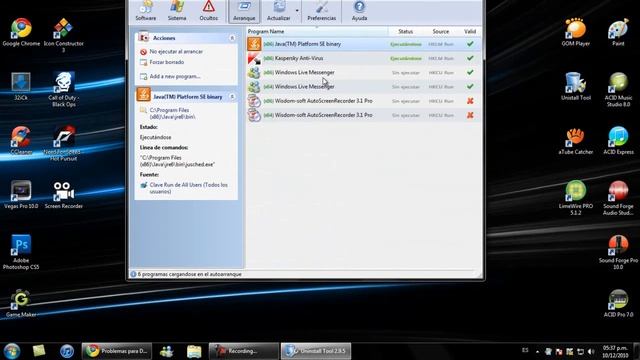Open Uninstall Tool desktop shortcut
The image size is (640, 360).
tap(576, 87)
